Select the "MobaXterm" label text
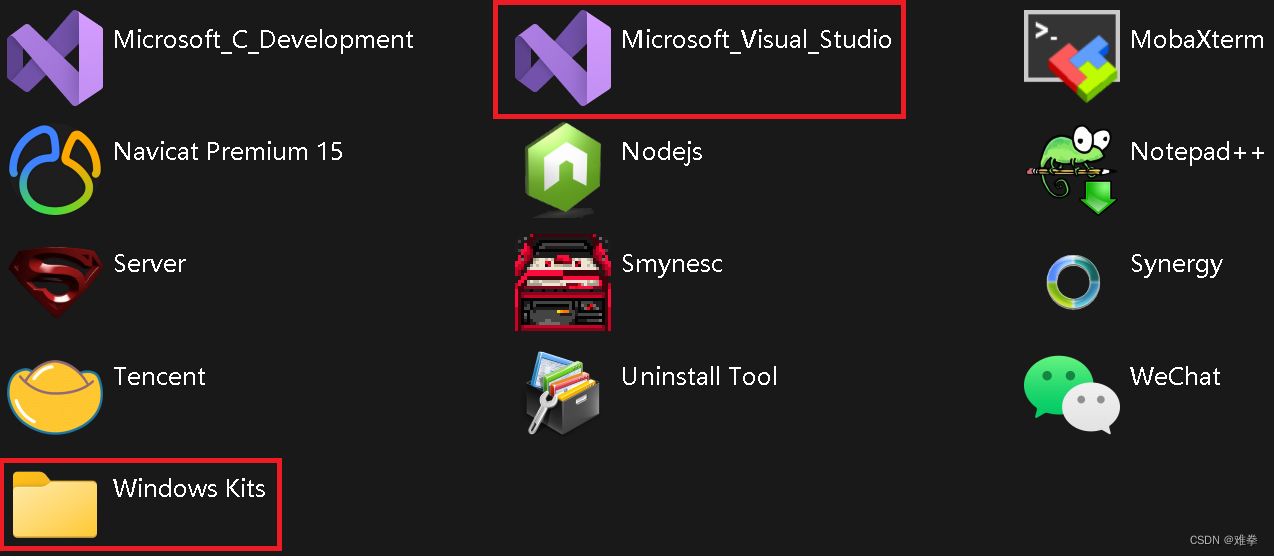The image size is (1274, 556). click(1197, 40)
